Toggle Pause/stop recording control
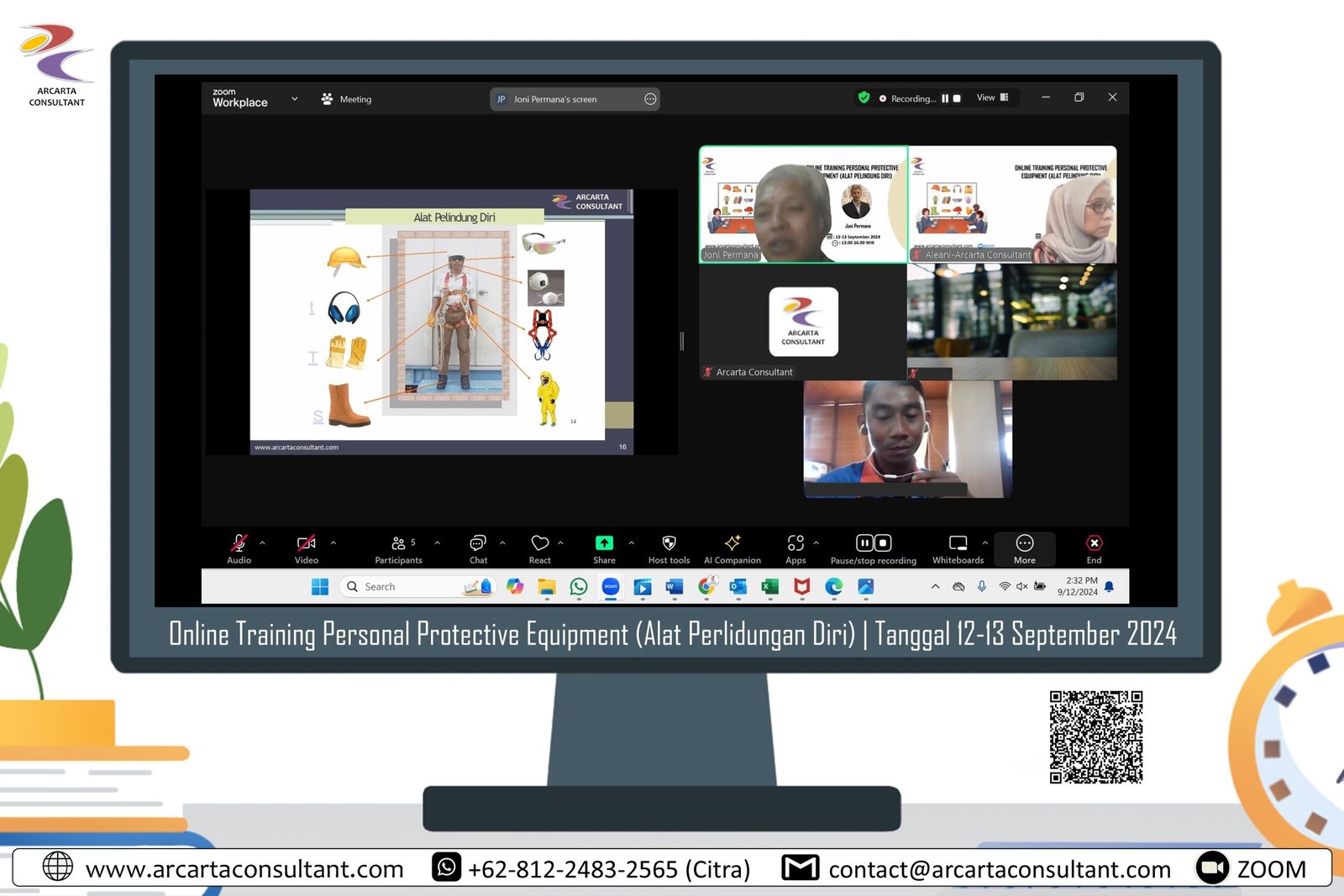This screenshot has height=896, width=1344. click(x=873, y=544)
